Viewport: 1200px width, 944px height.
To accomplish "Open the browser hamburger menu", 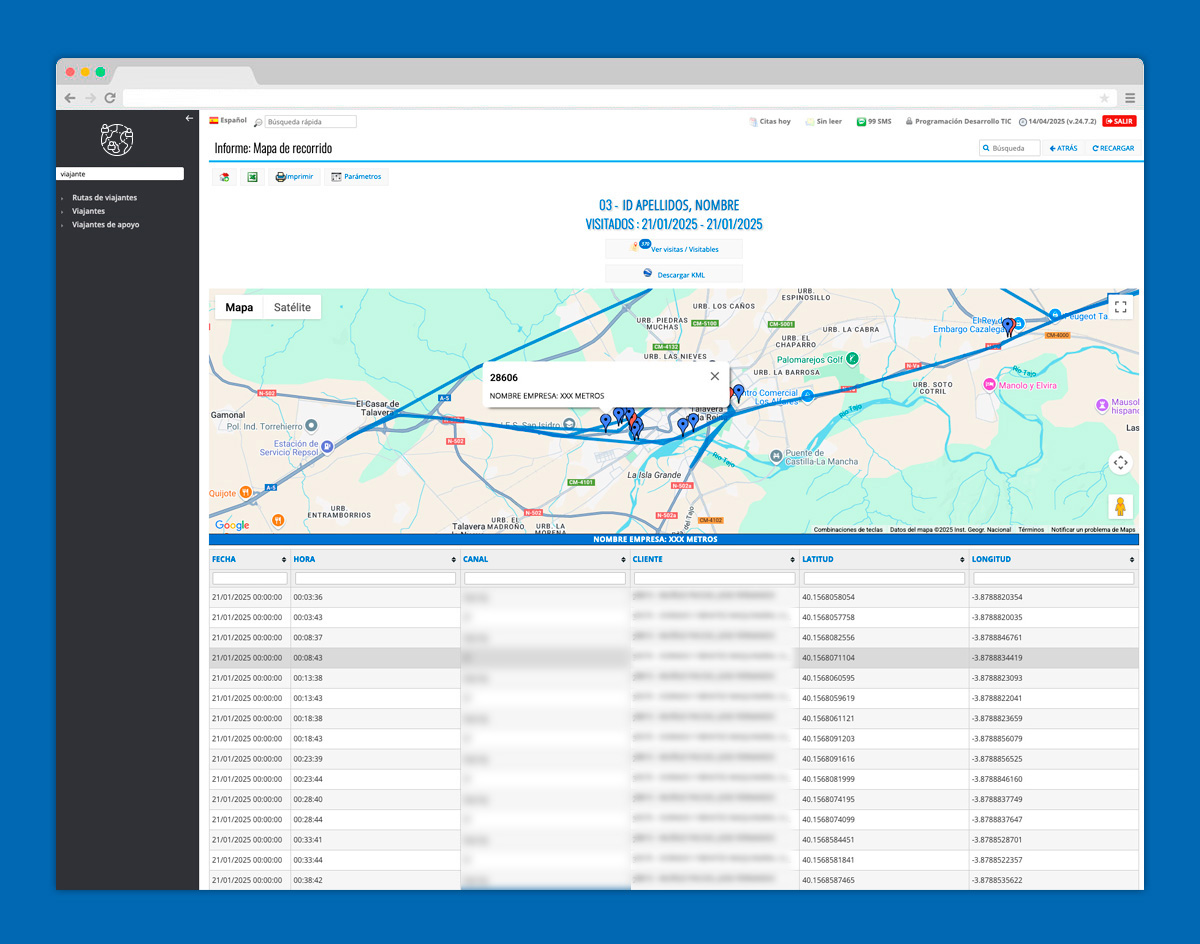I will [x=1130, y=98].
